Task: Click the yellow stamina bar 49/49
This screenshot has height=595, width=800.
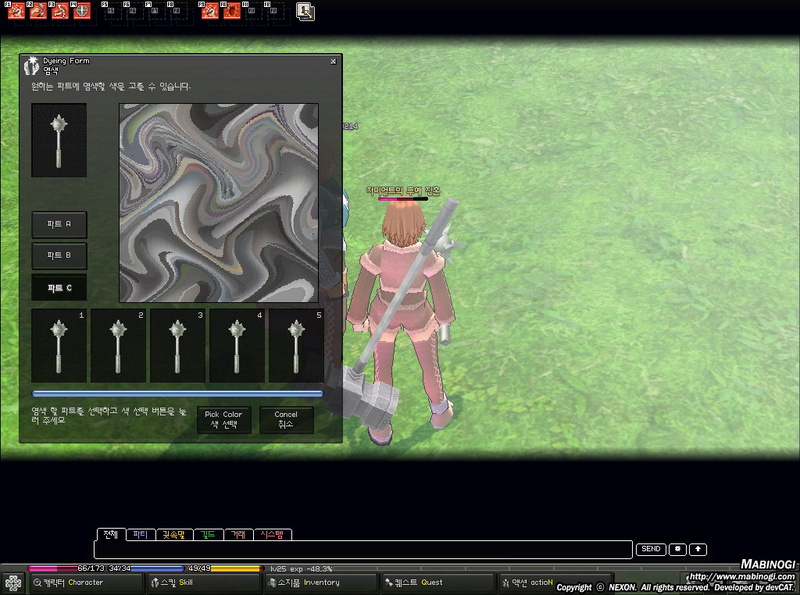Action: 224,568
